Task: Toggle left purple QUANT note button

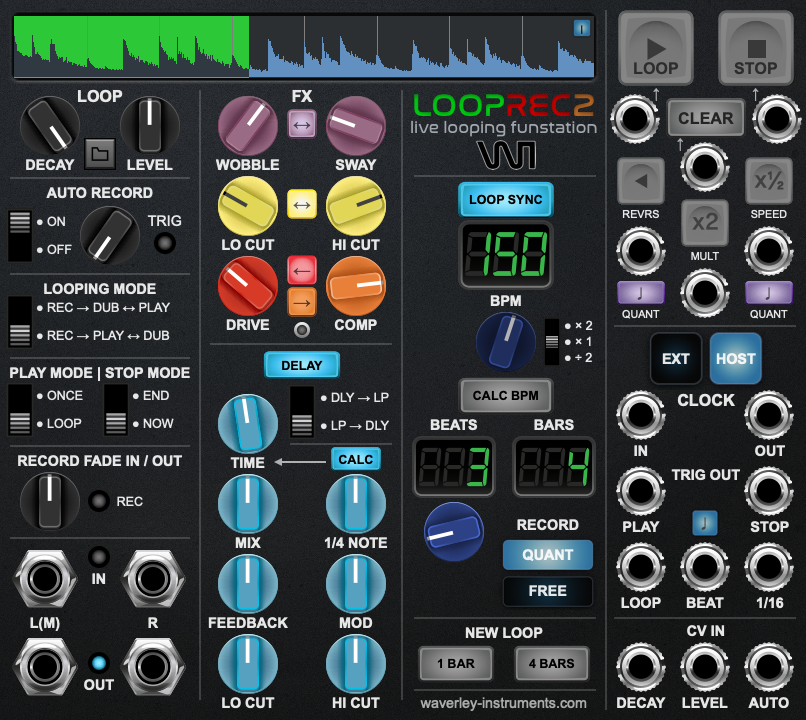Action: tap(640, 293)
